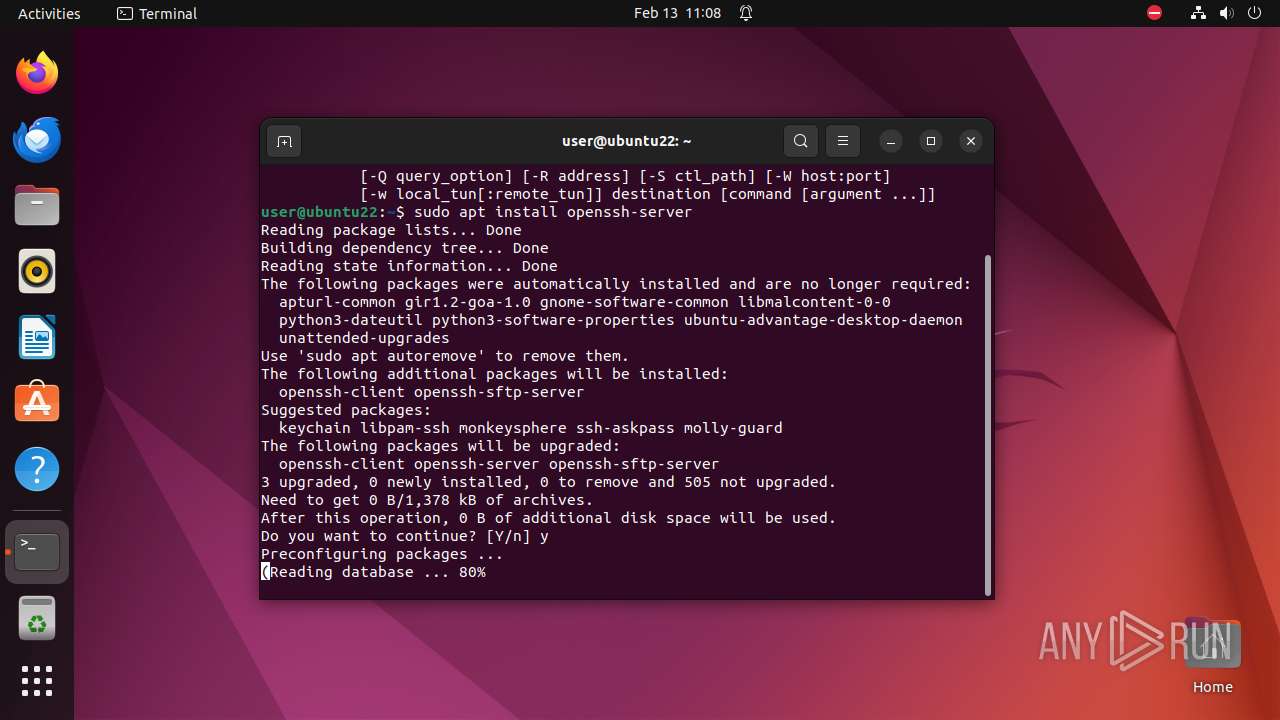Click the 'Reading database ... 80%' line

click(x=373, y=572)
